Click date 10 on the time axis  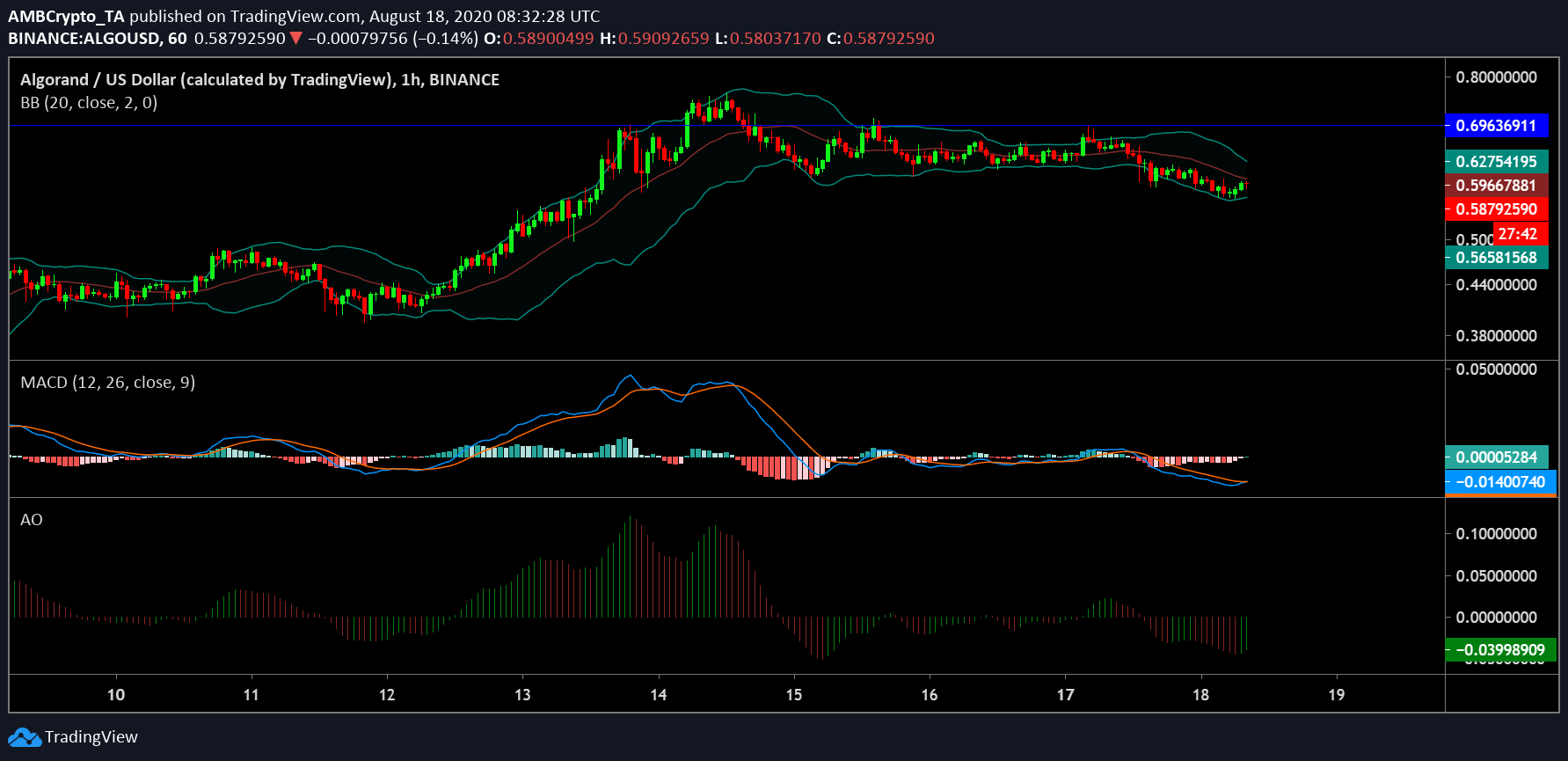coord(116,695)
